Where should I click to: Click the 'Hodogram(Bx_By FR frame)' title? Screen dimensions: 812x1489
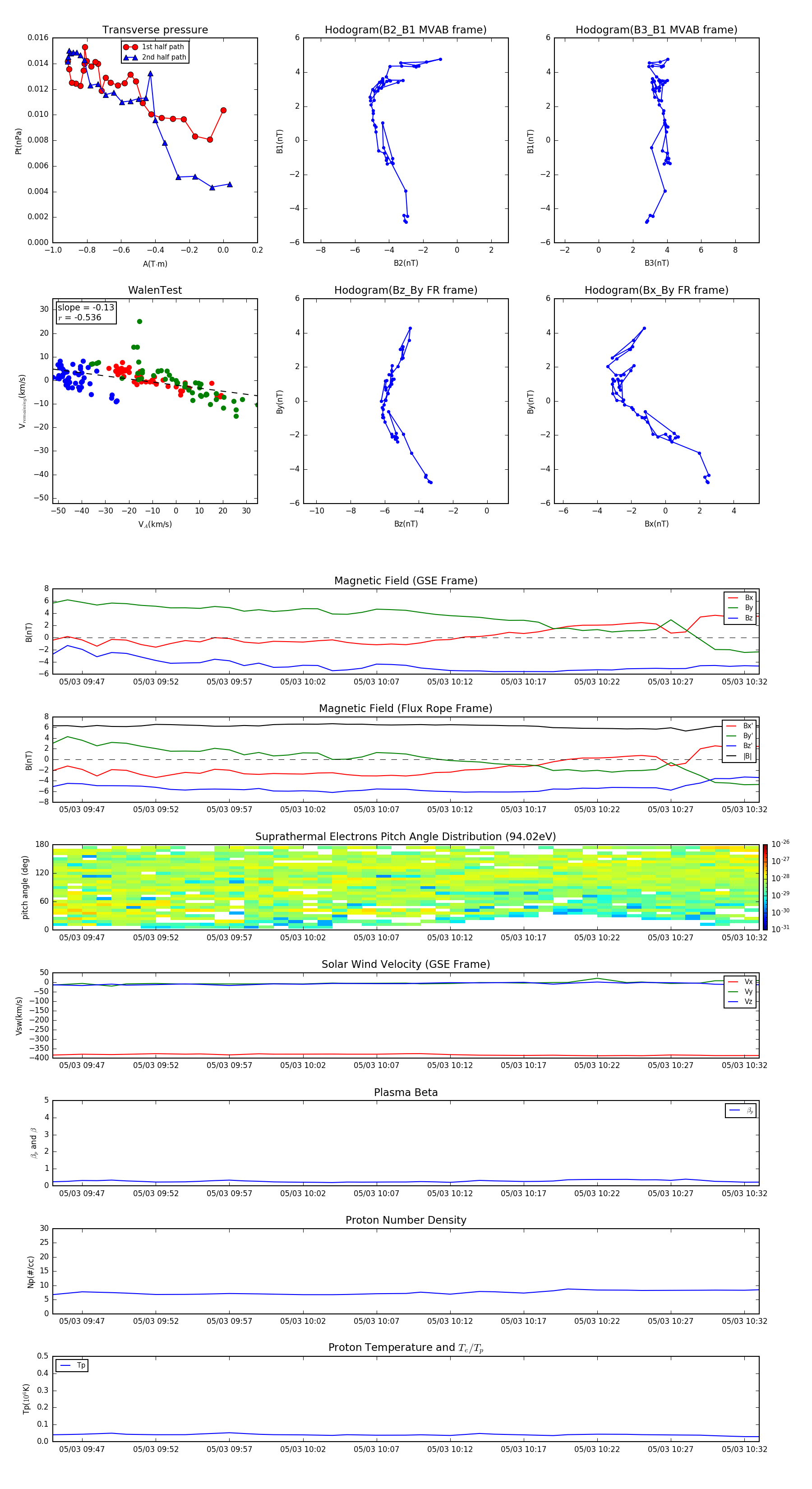pyautogui.click(x=656, y=290)
